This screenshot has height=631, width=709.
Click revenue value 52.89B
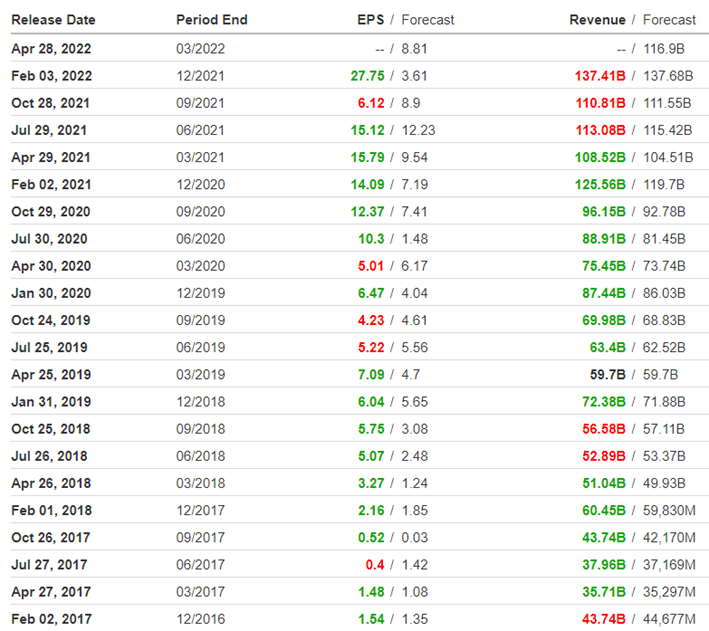click(604, 456)
